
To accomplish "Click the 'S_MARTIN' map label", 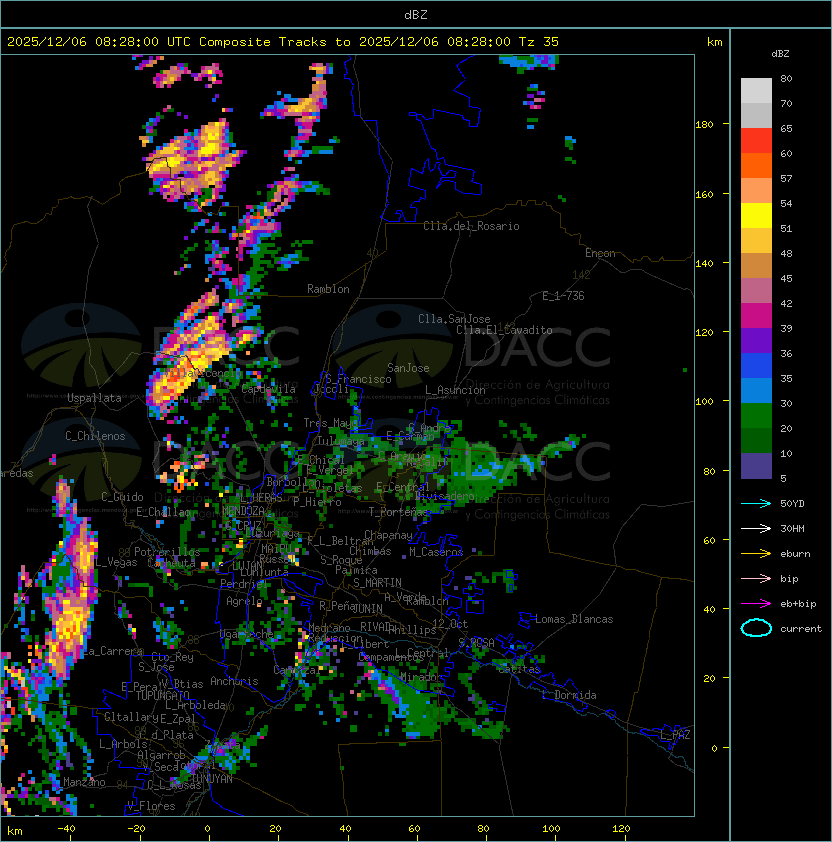I will click(377, 583).
